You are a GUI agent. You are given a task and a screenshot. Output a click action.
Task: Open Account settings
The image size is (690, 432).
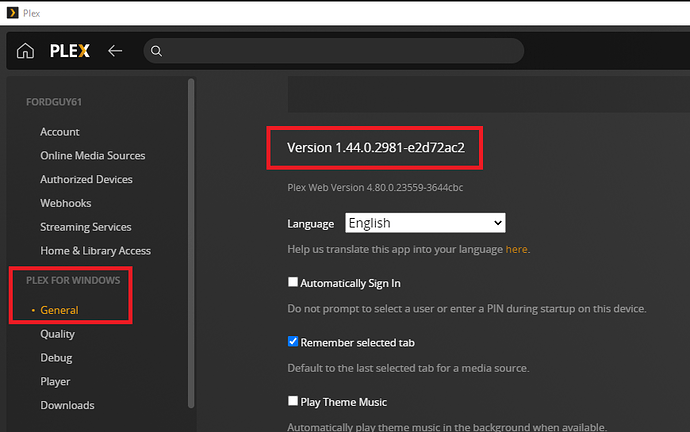click(x=60, y=132)
